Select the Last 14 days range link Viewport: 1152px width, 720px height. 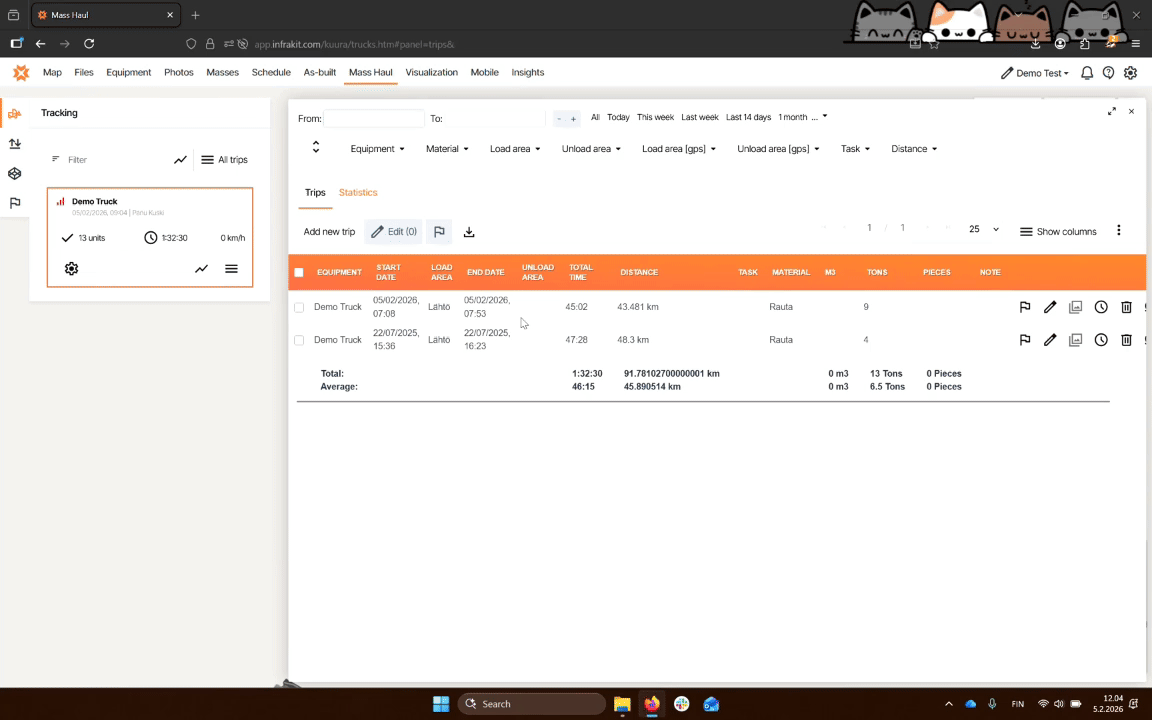pyautogui.click(x=748, y=118)
